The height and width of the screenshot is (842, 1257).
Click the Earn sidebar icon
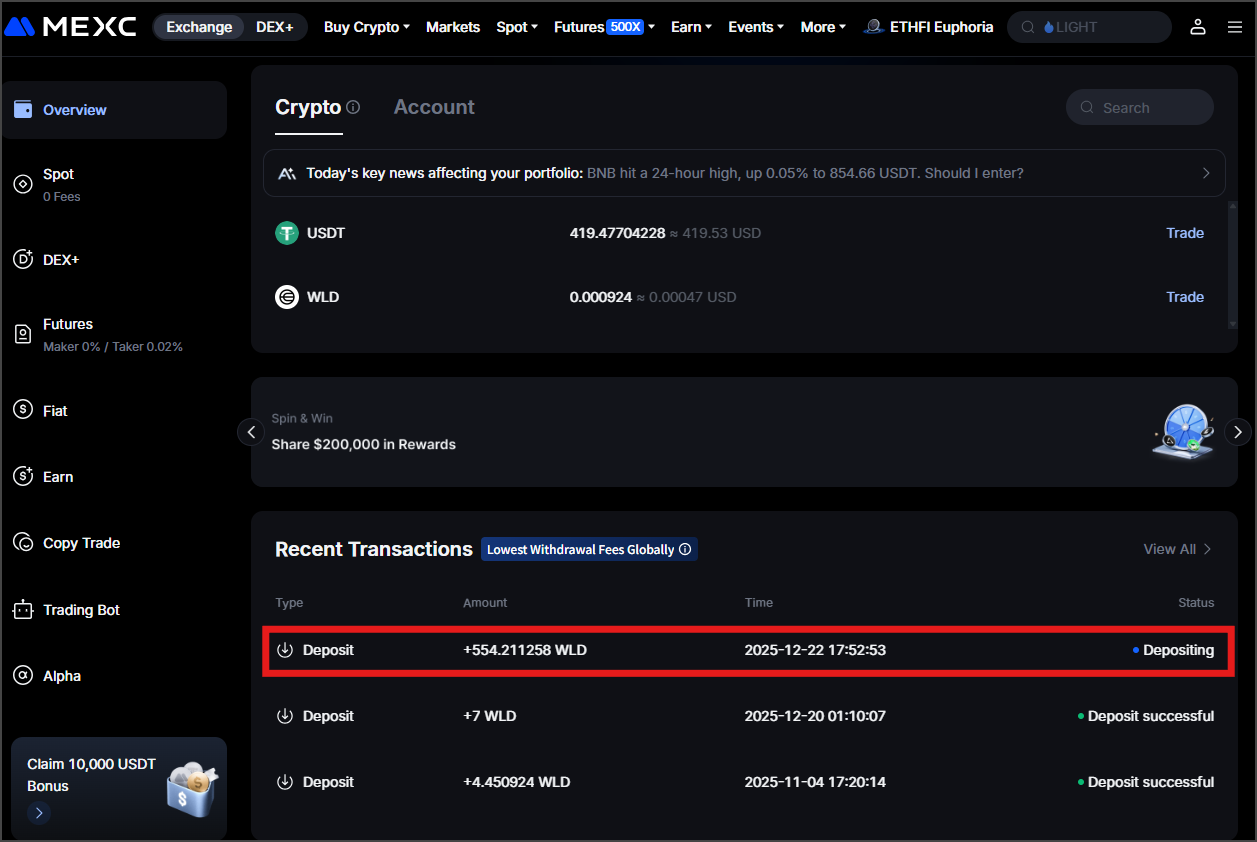[x=23, y=476]
